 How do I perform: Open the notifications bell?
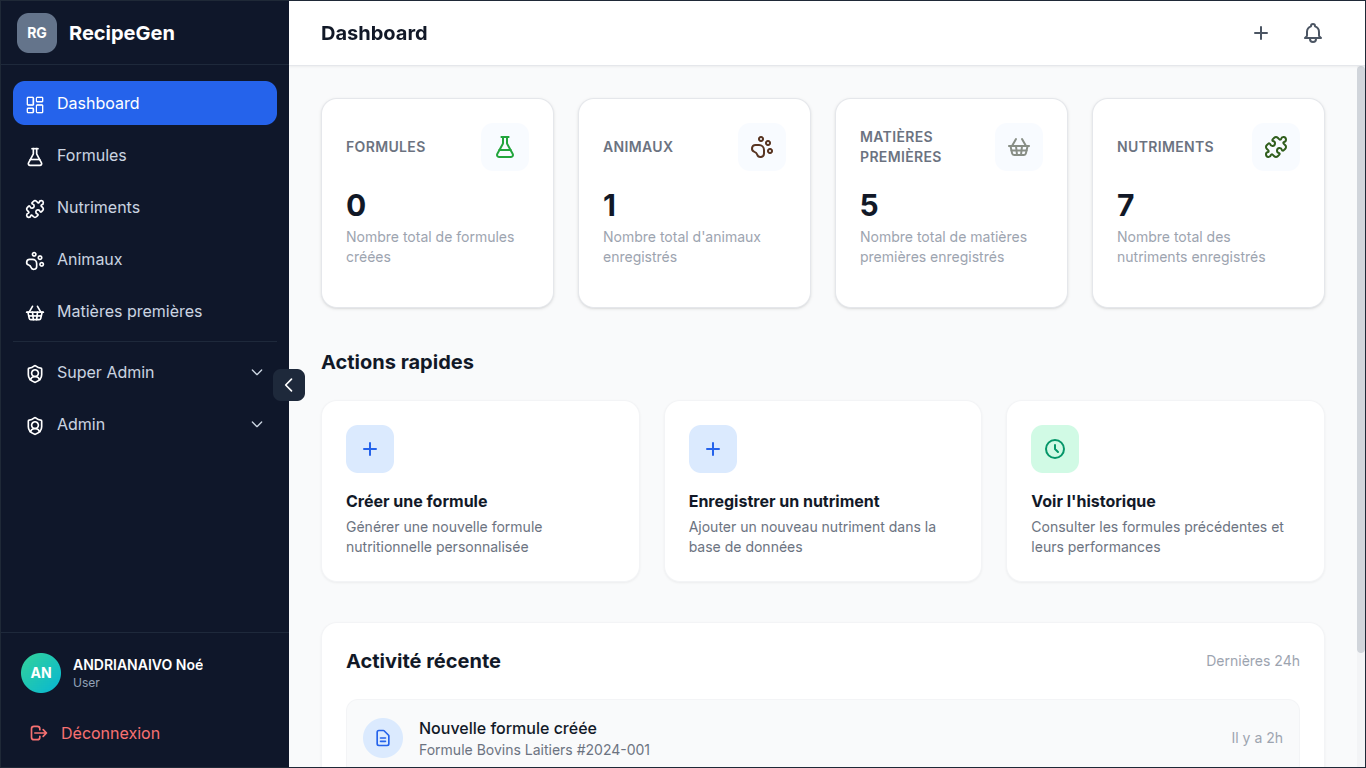pos(1312,32)
